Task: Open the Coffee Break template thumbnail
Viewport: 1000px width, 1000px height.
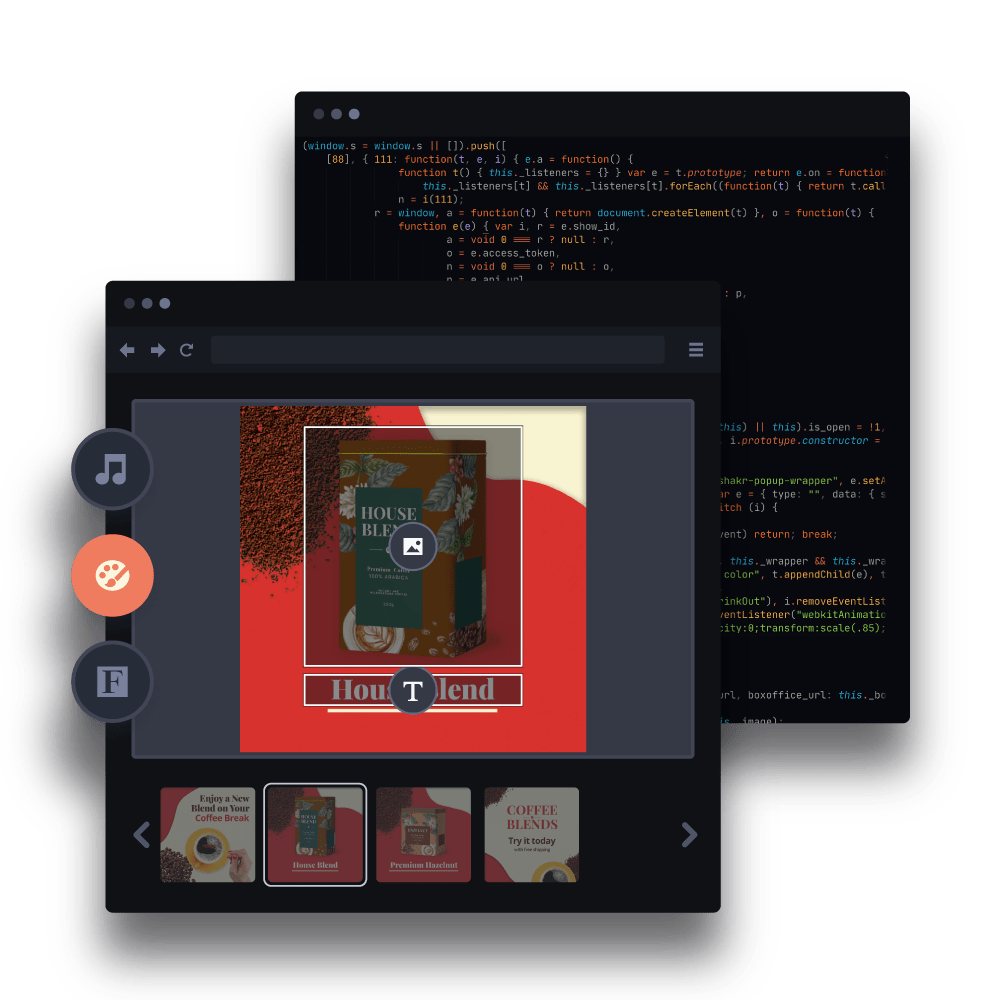Action: [208, 834]
